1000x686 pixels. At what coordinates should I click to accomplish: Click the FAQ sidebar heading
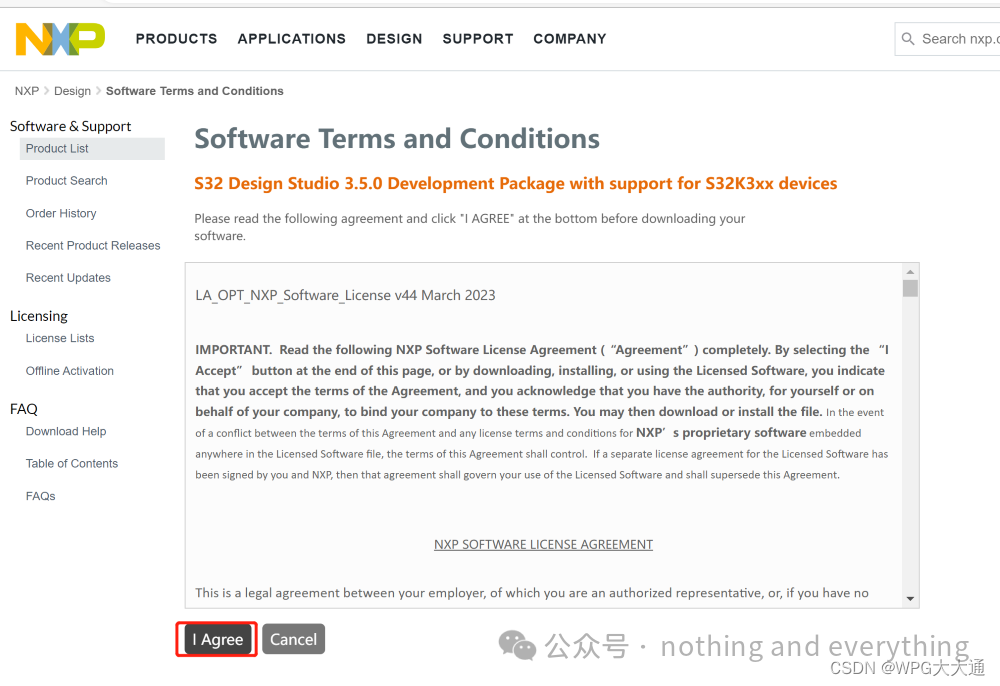point(24,409)
